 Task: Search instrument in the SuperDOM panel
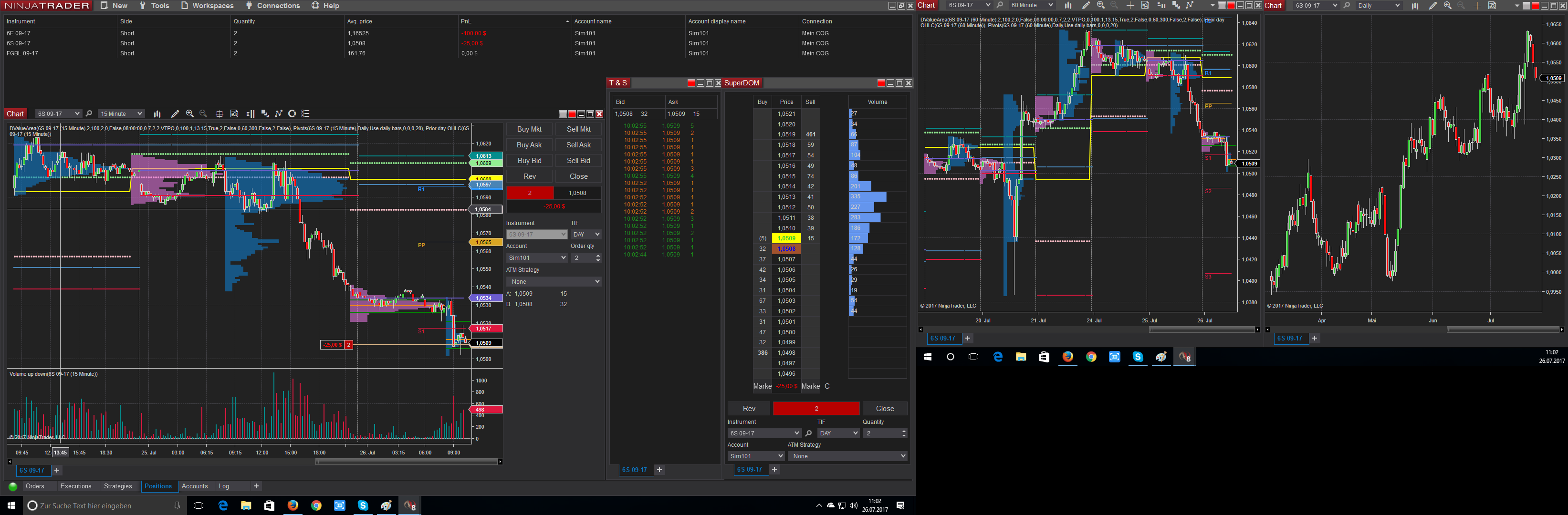[x=808, y=433]
